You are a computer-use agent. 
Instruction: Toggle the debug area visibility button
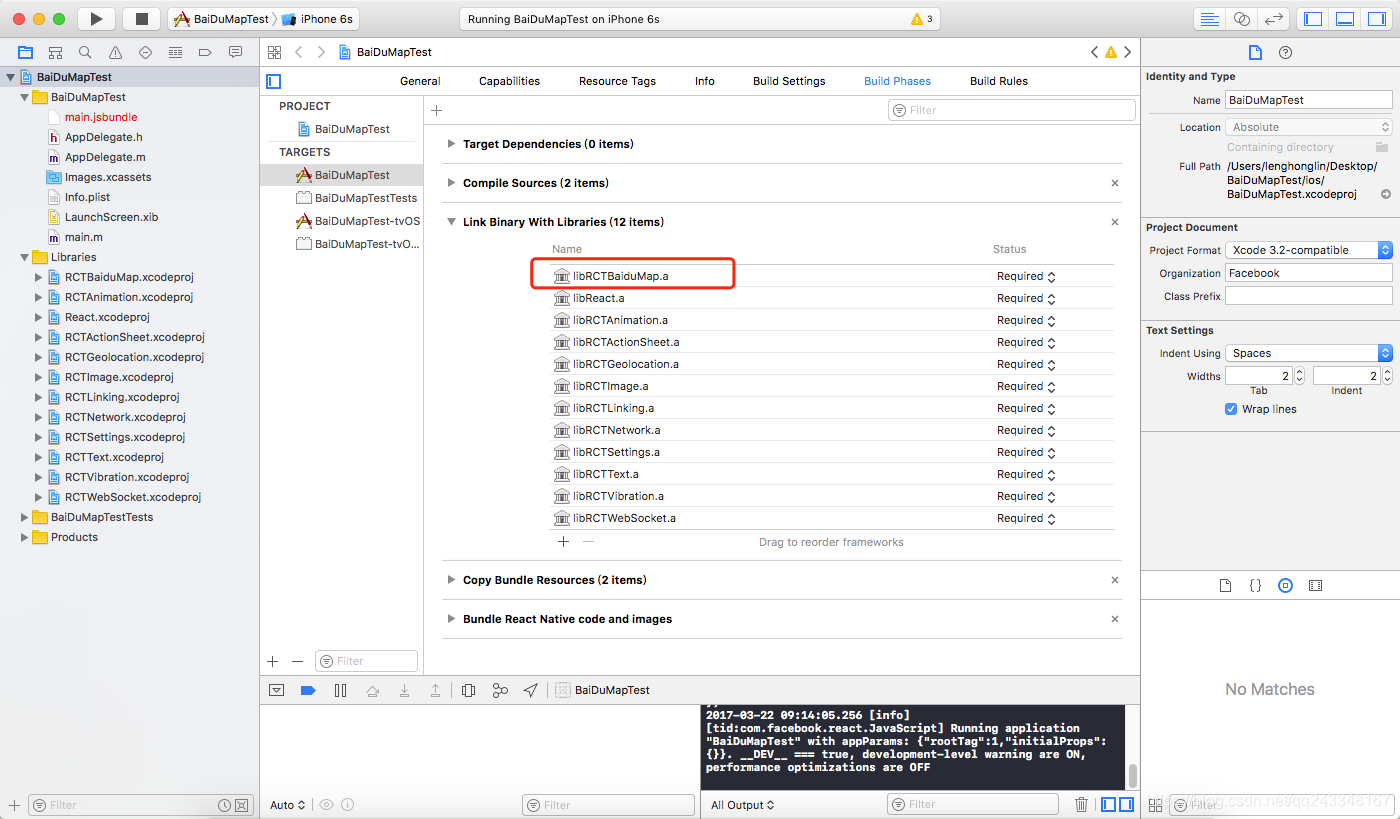point(1345,19)
